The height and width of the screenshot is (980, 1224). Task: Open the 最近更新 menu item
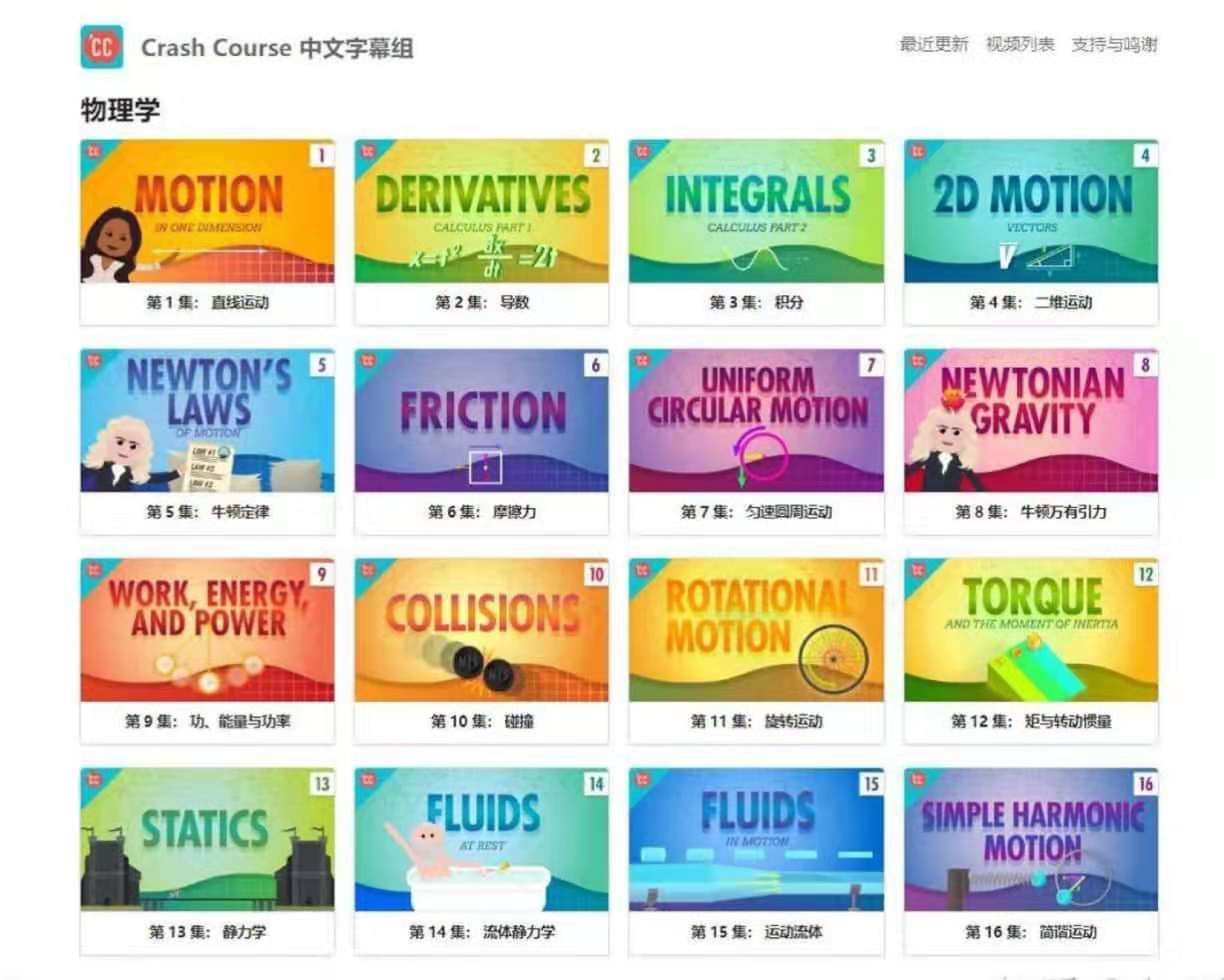click(x=934, y=44)
